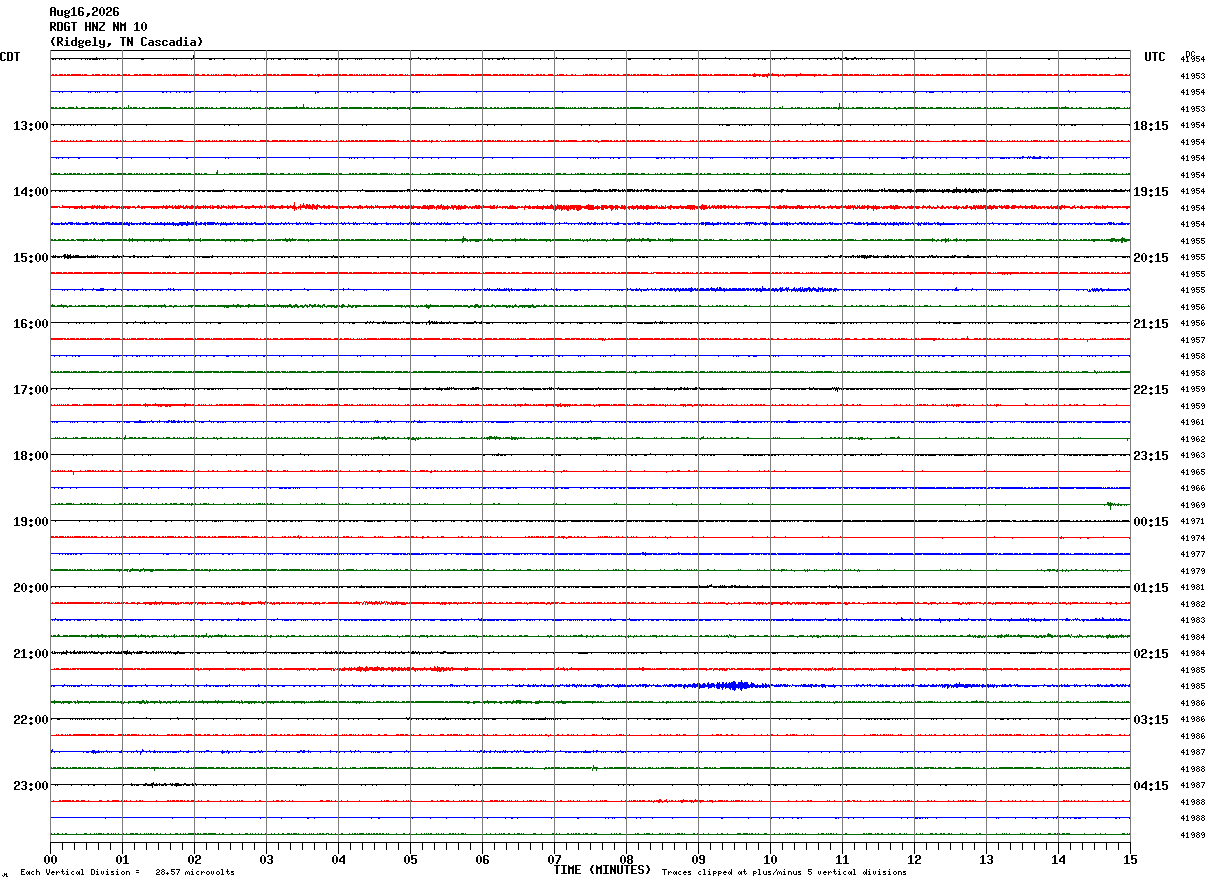
Task: Click minute 07 on the time axis
Action: (x=554, y=859)
